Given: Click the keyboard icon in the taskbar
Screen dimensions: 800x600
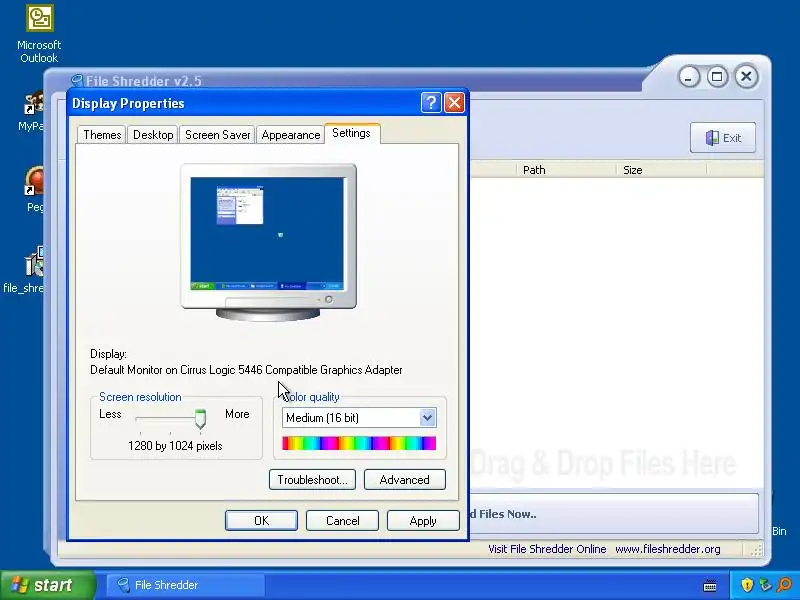Looking at the screenshot, I should [x=710, y=586].
